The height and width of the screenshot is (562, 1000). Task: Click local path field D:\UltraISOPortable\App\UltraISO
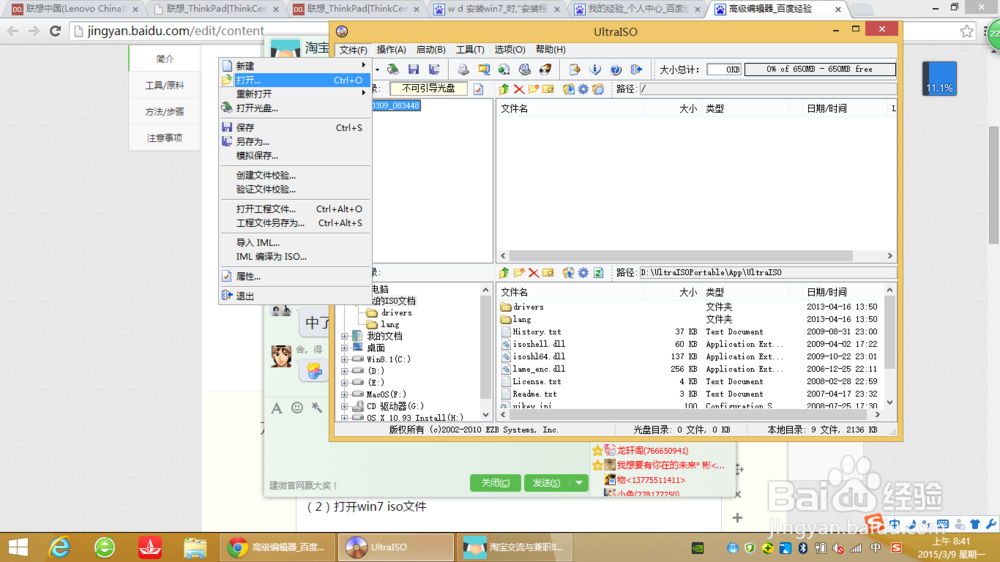click(x=768, y=273)
